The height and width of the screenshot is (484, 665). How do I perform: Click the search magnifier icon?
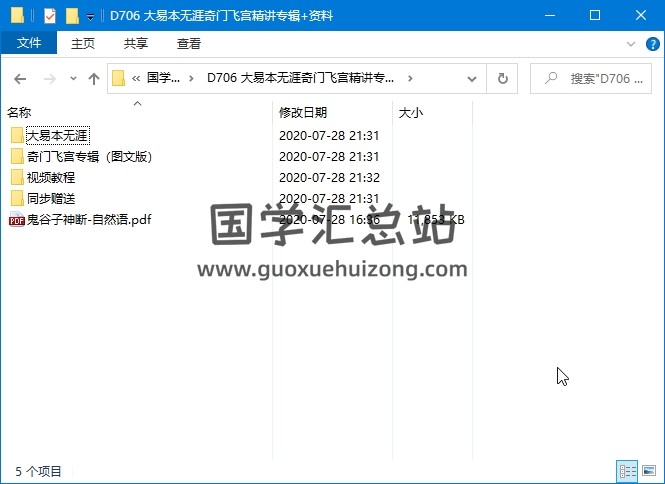click(x=551, y=78)
